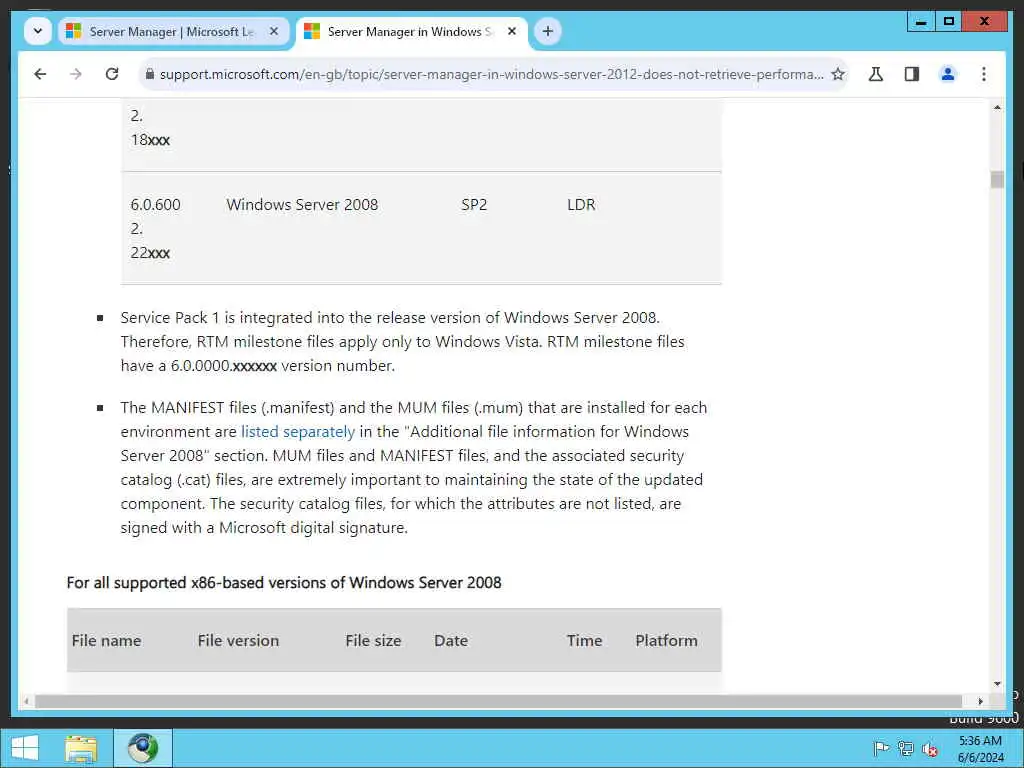The width and height of the screenshot is (1024, 768).
Task: View site info via the lock icon
Action: click(x=150, y=74)
